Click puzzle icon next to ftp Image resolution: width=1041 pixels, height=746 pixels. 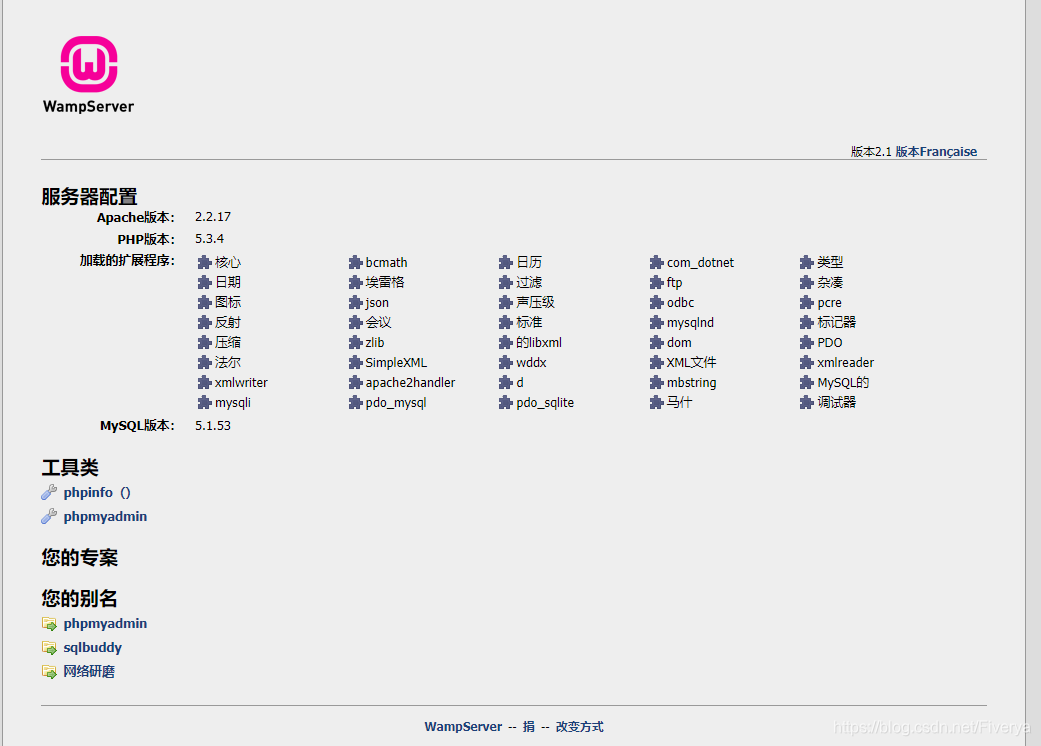tap(657, 283)
